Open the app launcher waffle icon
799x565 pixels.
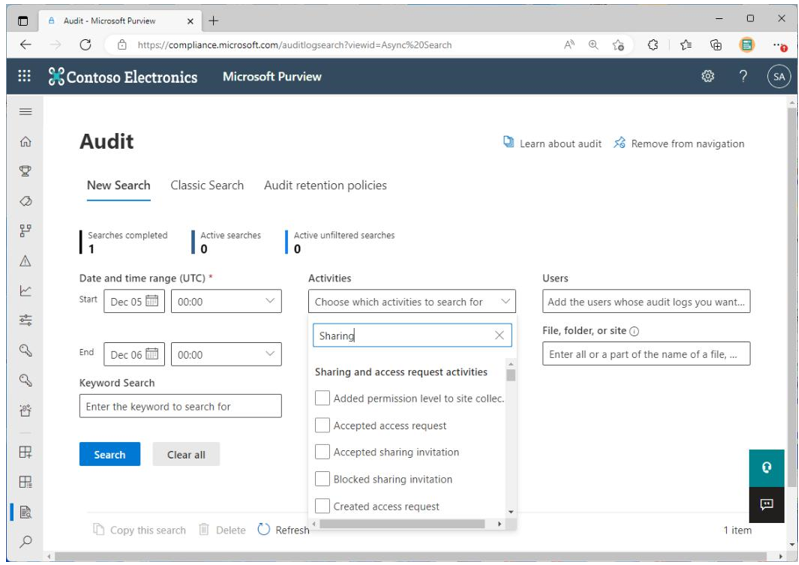coord(24,76)
